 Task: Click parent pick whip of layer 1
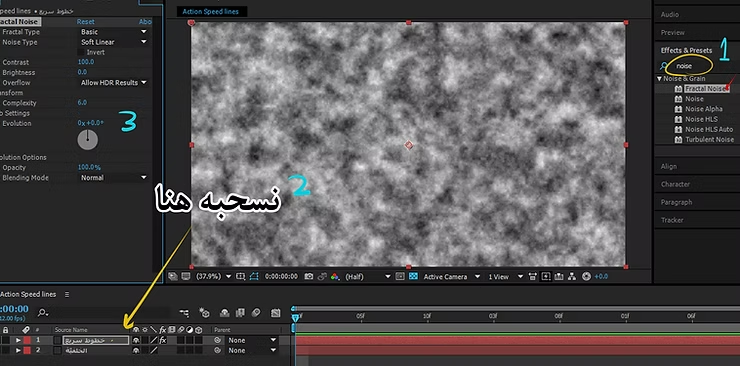tap(218, 340)
